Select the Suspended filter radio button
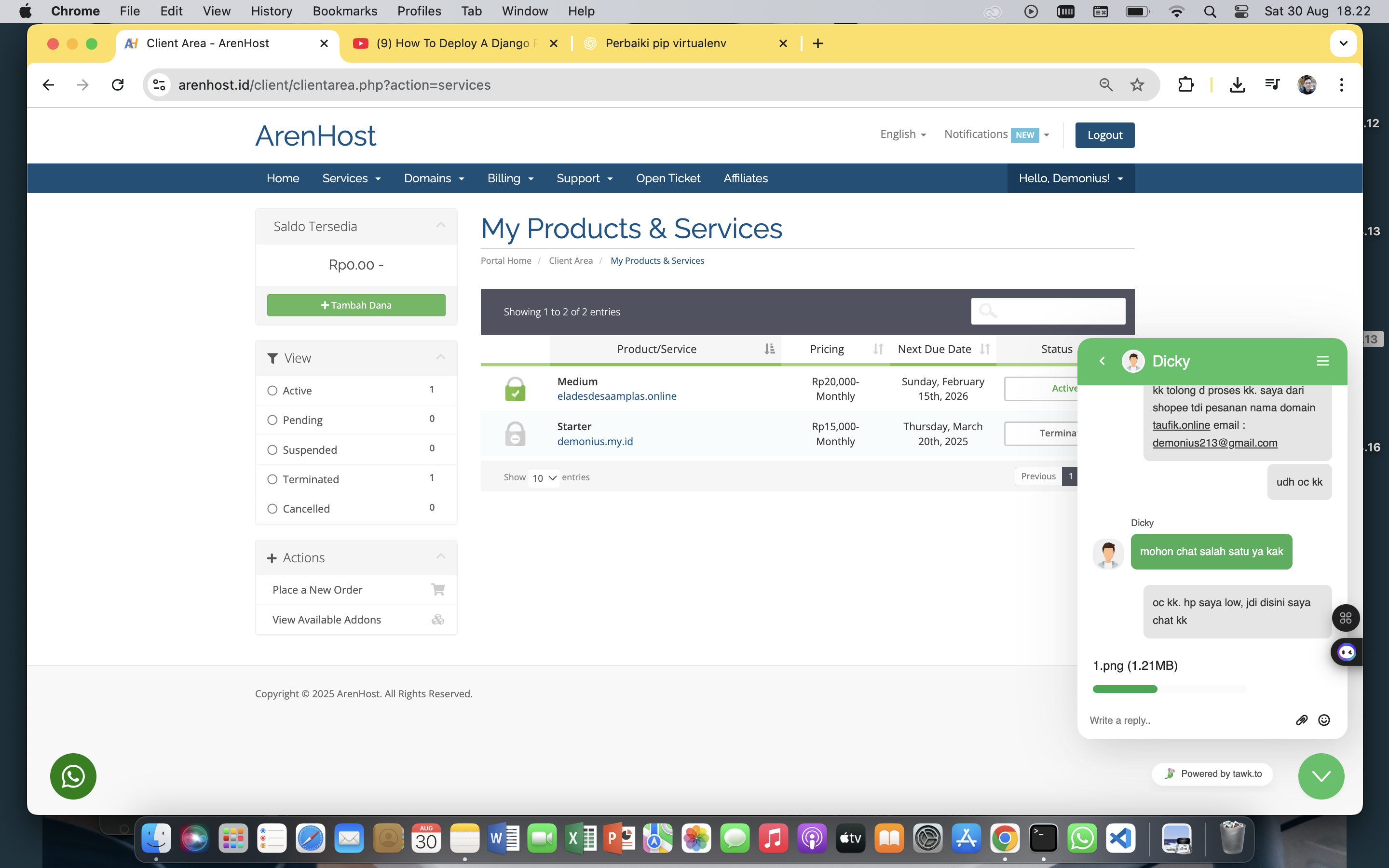This screenshot has width=1389, height=868. [272, 449]
